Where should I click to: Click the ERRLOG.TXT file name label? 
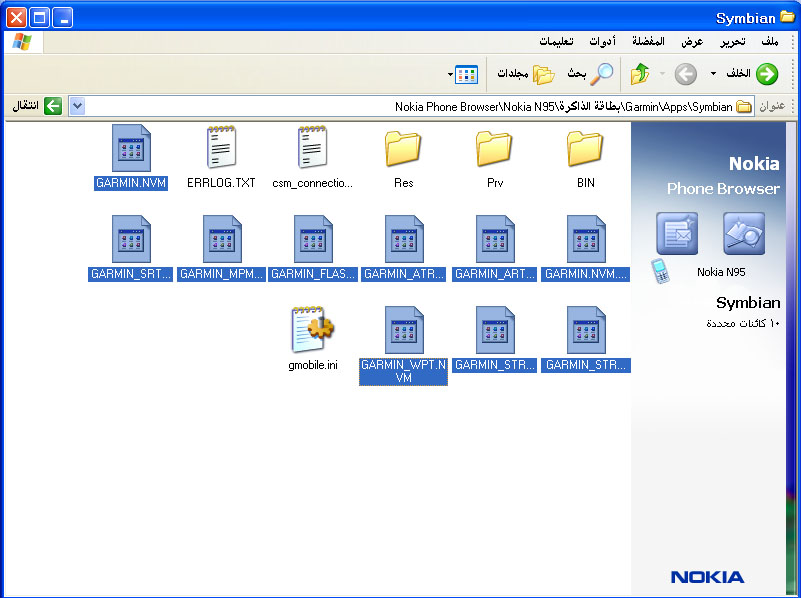tap(221, 183)
